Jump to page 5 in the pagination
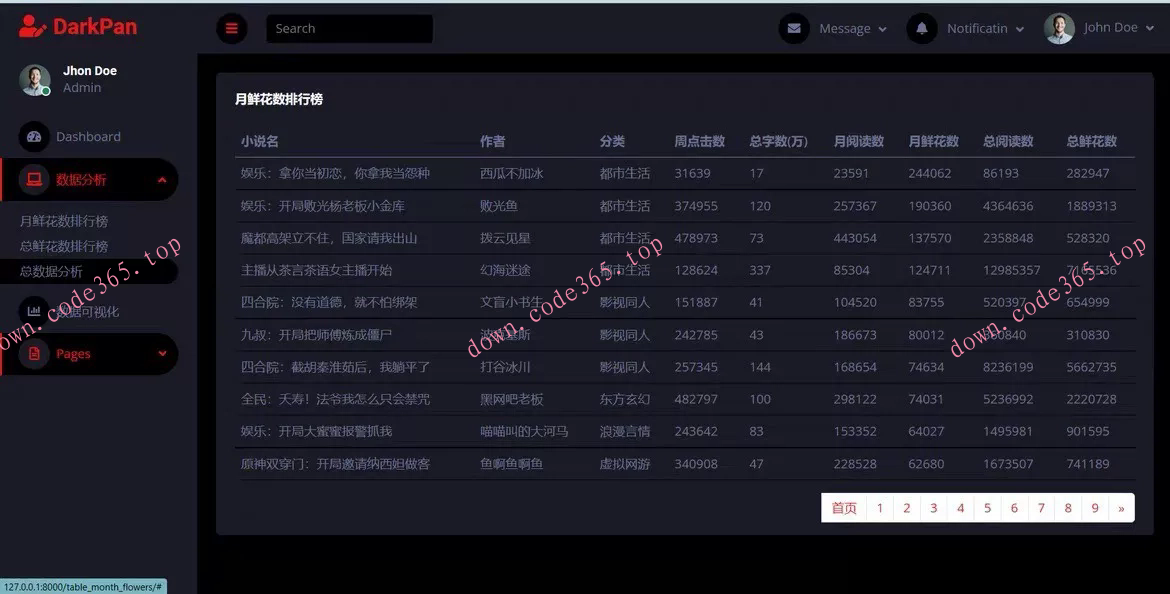 tap(987, 508)
